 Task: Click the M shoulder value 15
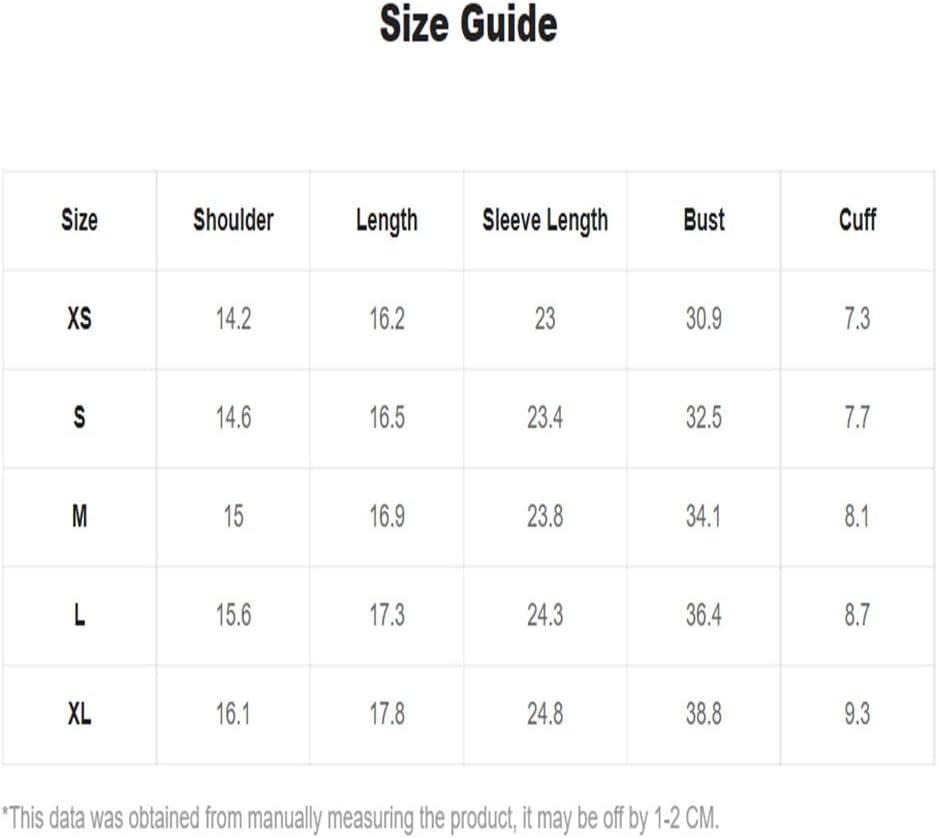[x=233, y=516]
